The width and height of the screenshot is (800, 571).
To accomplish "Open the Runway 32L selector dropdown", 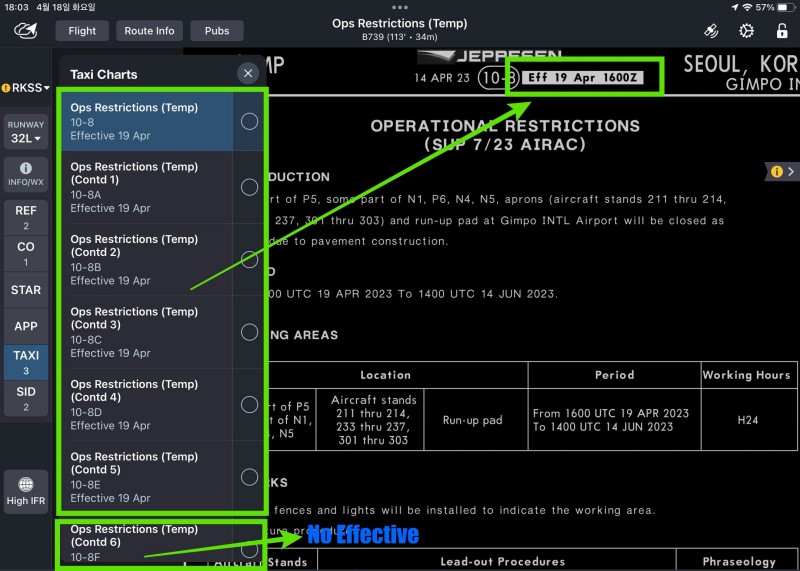I will 25,132.
